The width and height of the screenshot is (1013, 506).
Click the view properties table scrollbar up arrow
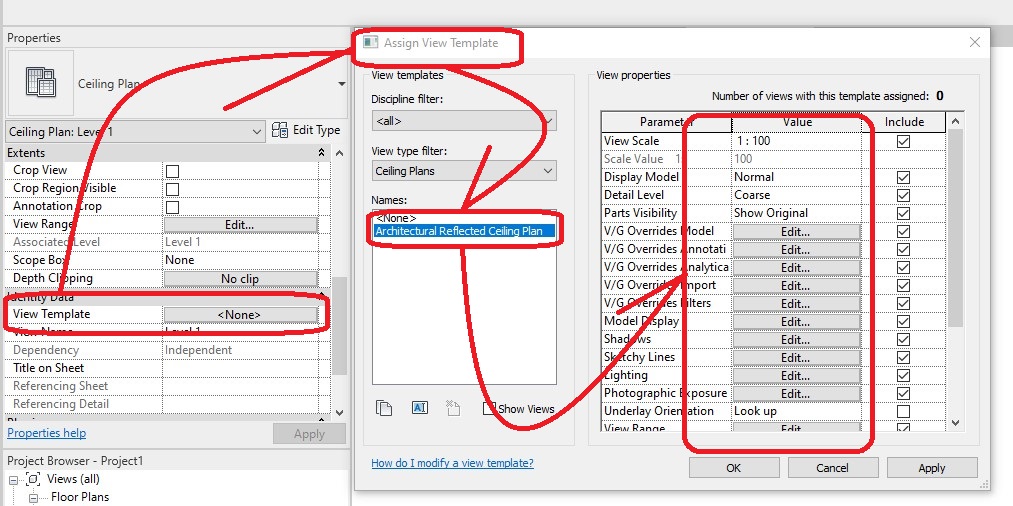point(956,121)
